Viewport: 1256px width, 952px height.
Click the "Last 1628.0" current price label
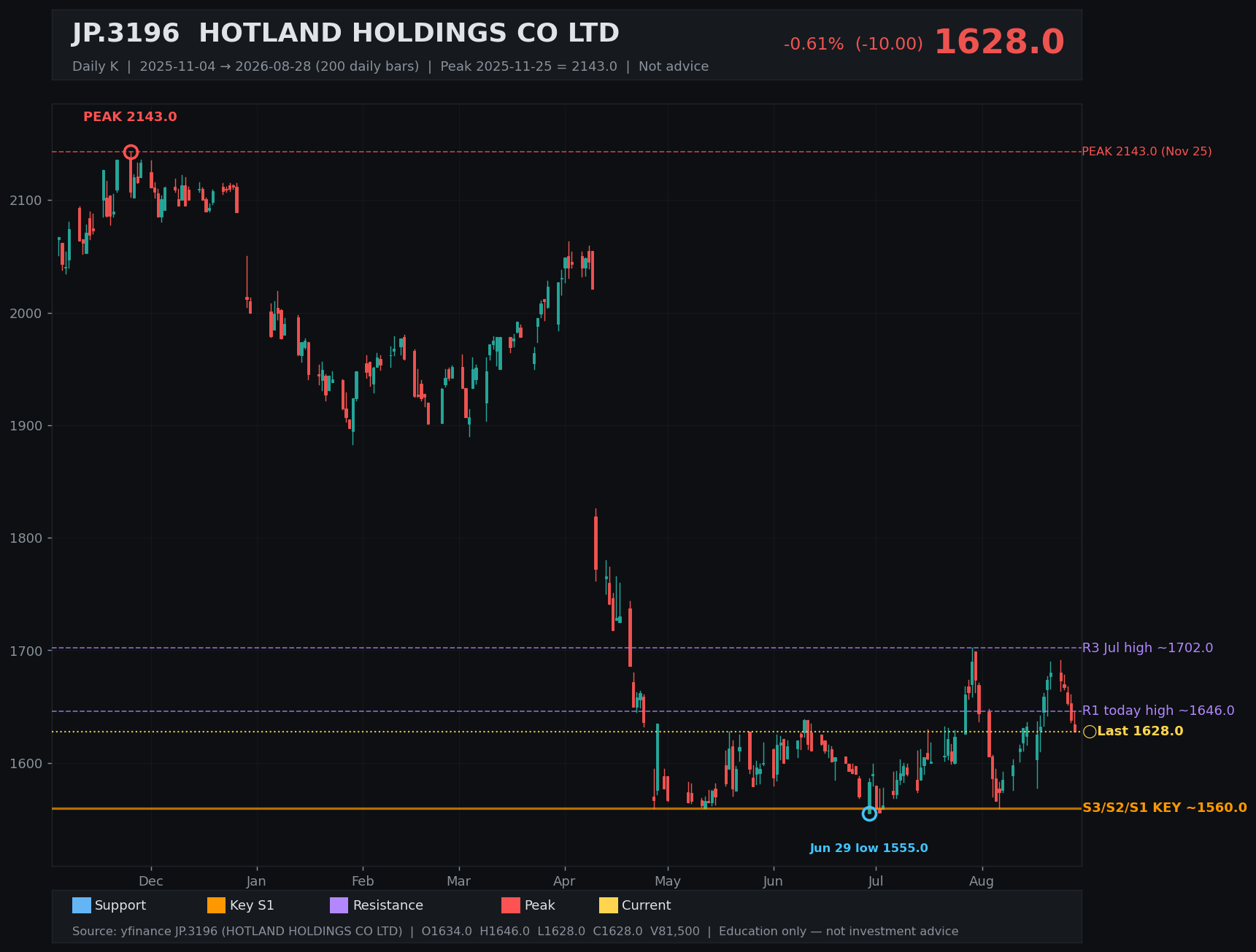[1140, 731]
